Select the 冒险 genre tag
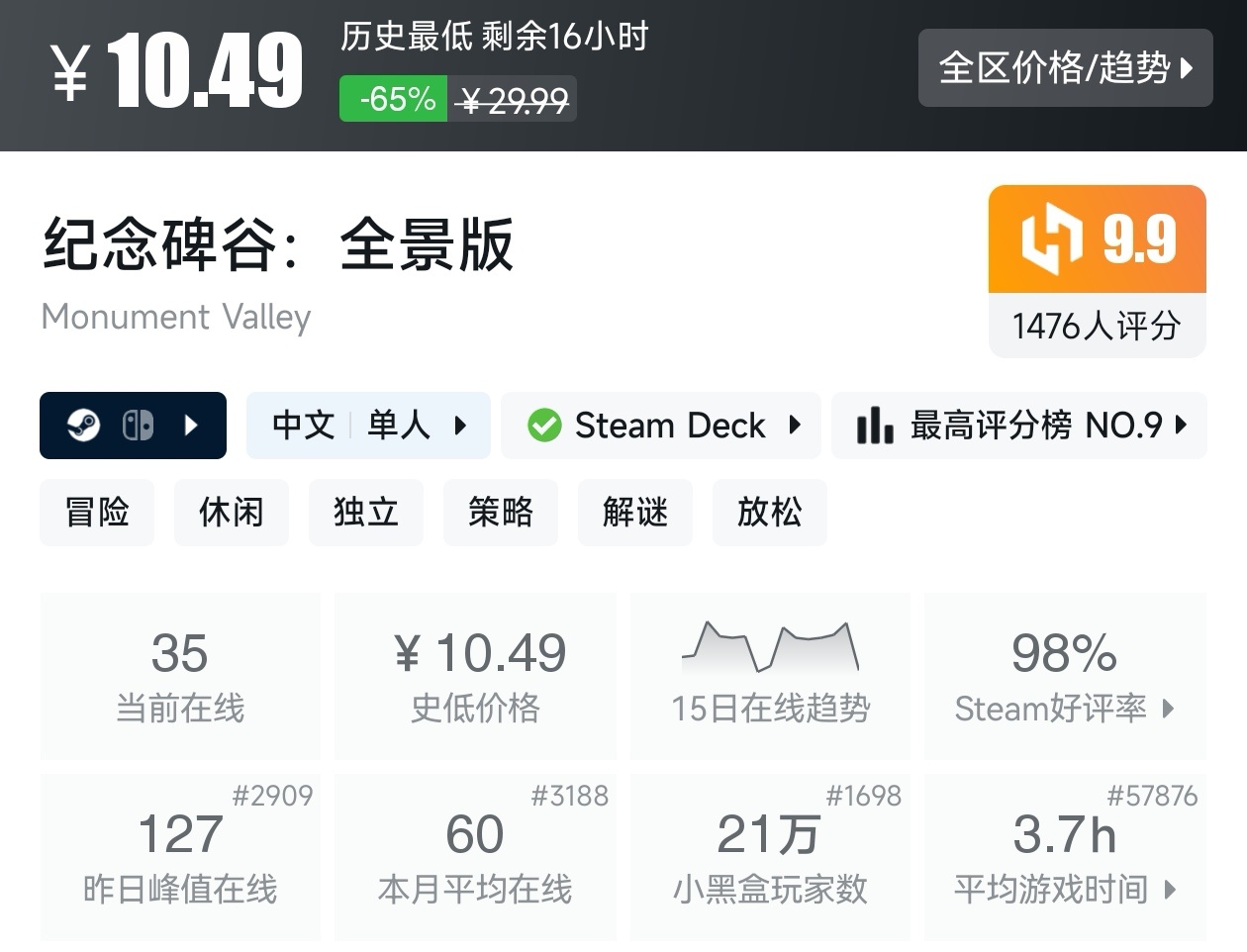Viewport: 1247px width, 952px height. (97, 513)
